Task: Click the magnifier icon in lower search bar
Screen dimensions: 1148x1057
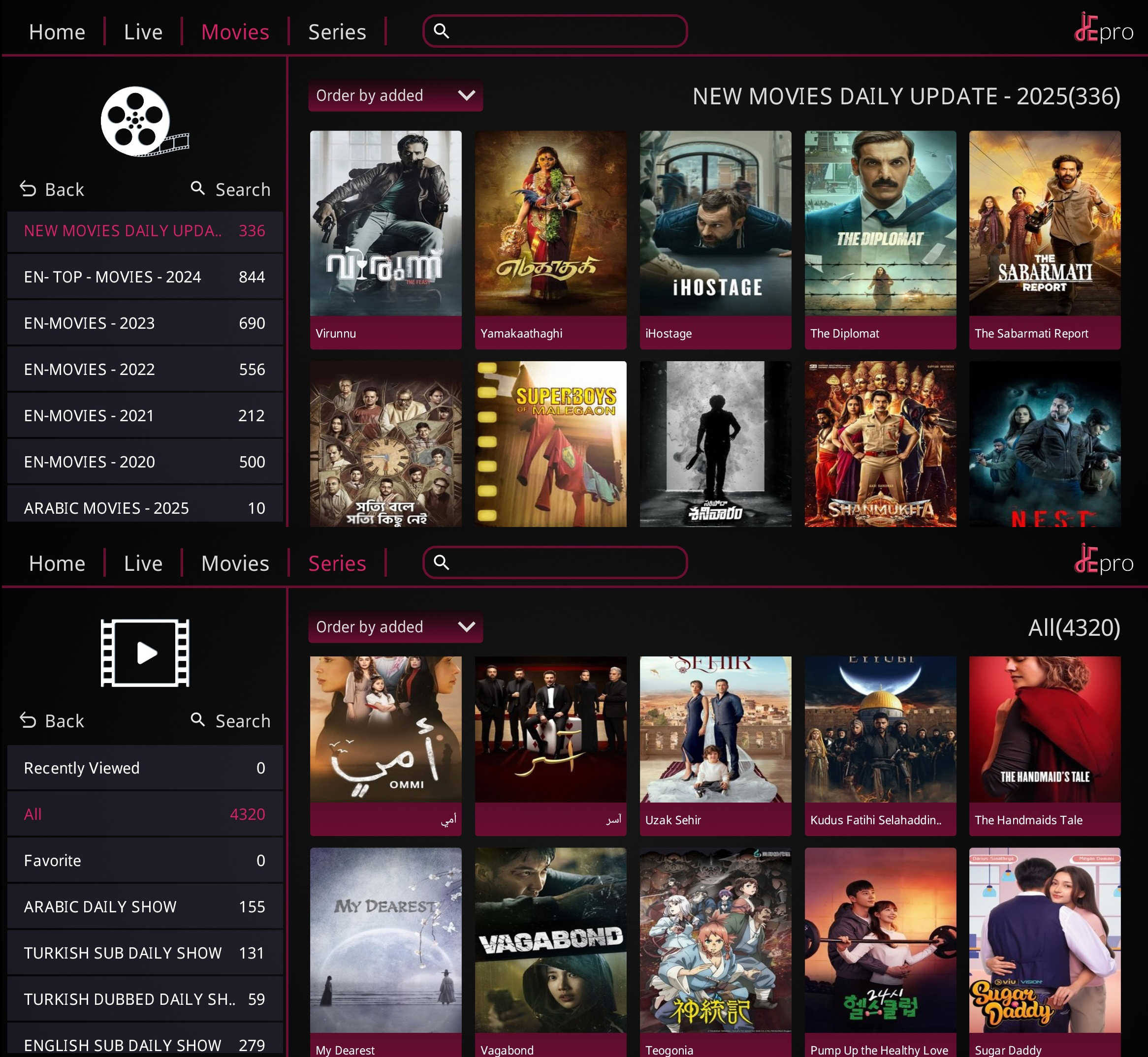Action: [x=441, y=562]
